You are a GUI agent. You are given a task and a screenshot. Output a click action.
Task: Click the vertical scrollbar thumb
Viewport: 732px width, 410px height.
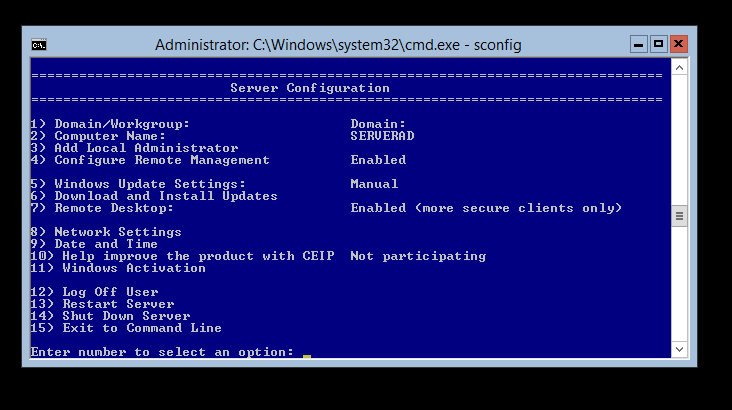[x=679, y=215]
